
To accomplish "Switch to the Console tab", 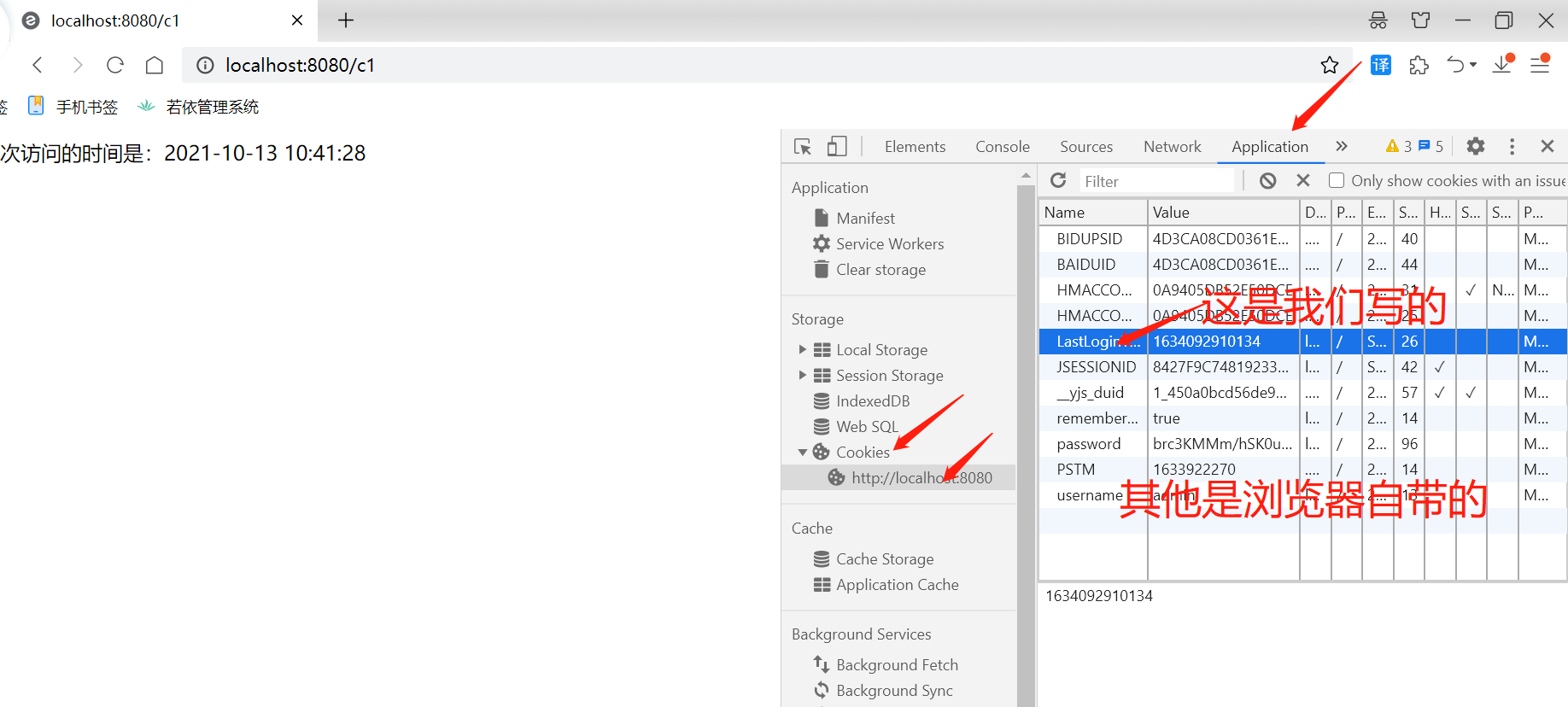I will point(1003,147).
